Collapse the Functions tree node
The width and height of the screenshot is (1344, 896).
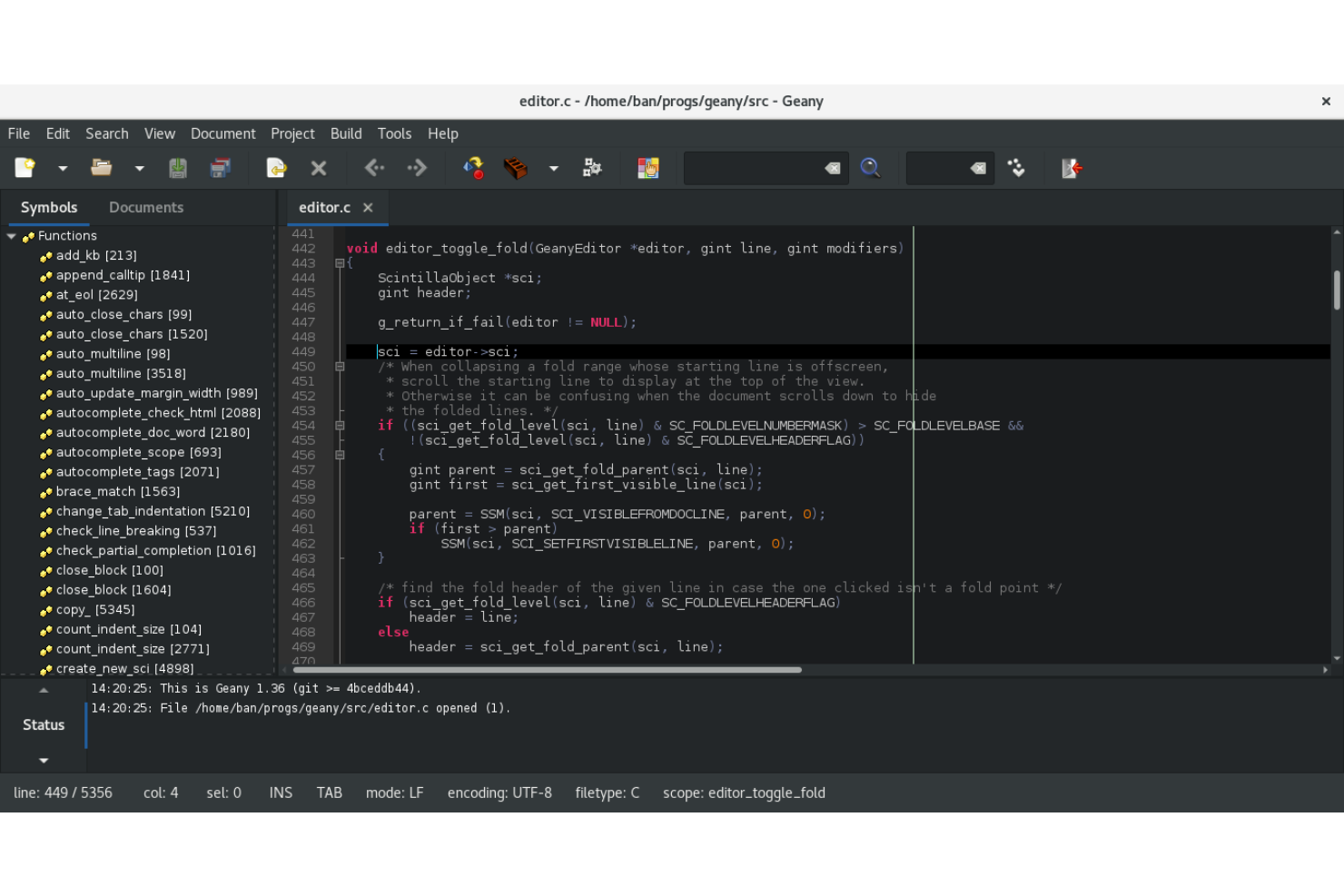click(12, 236)
